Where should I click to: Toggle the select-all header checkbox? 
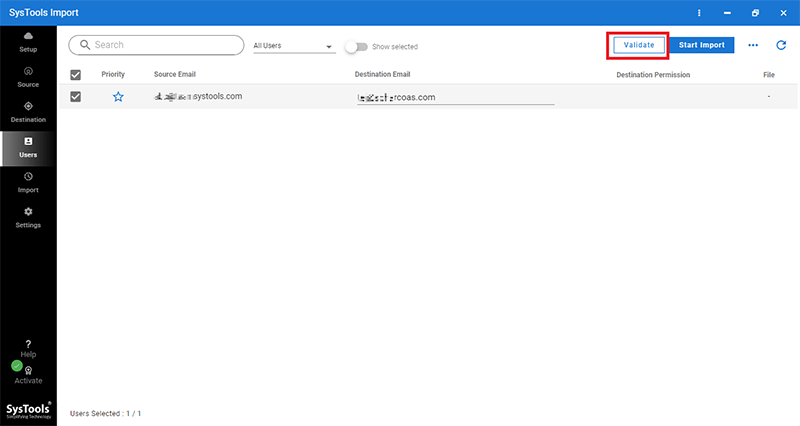pos(76,75)
